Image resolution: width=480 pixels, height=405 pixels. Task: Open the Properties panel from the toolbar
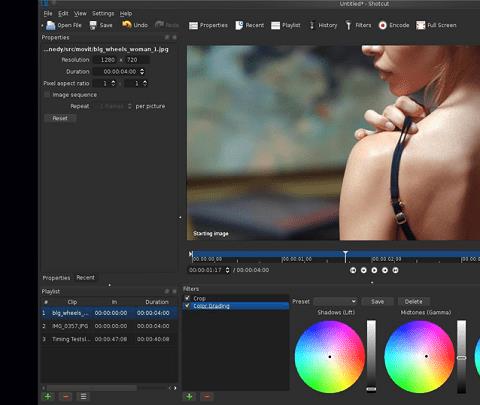coord(208,25)
